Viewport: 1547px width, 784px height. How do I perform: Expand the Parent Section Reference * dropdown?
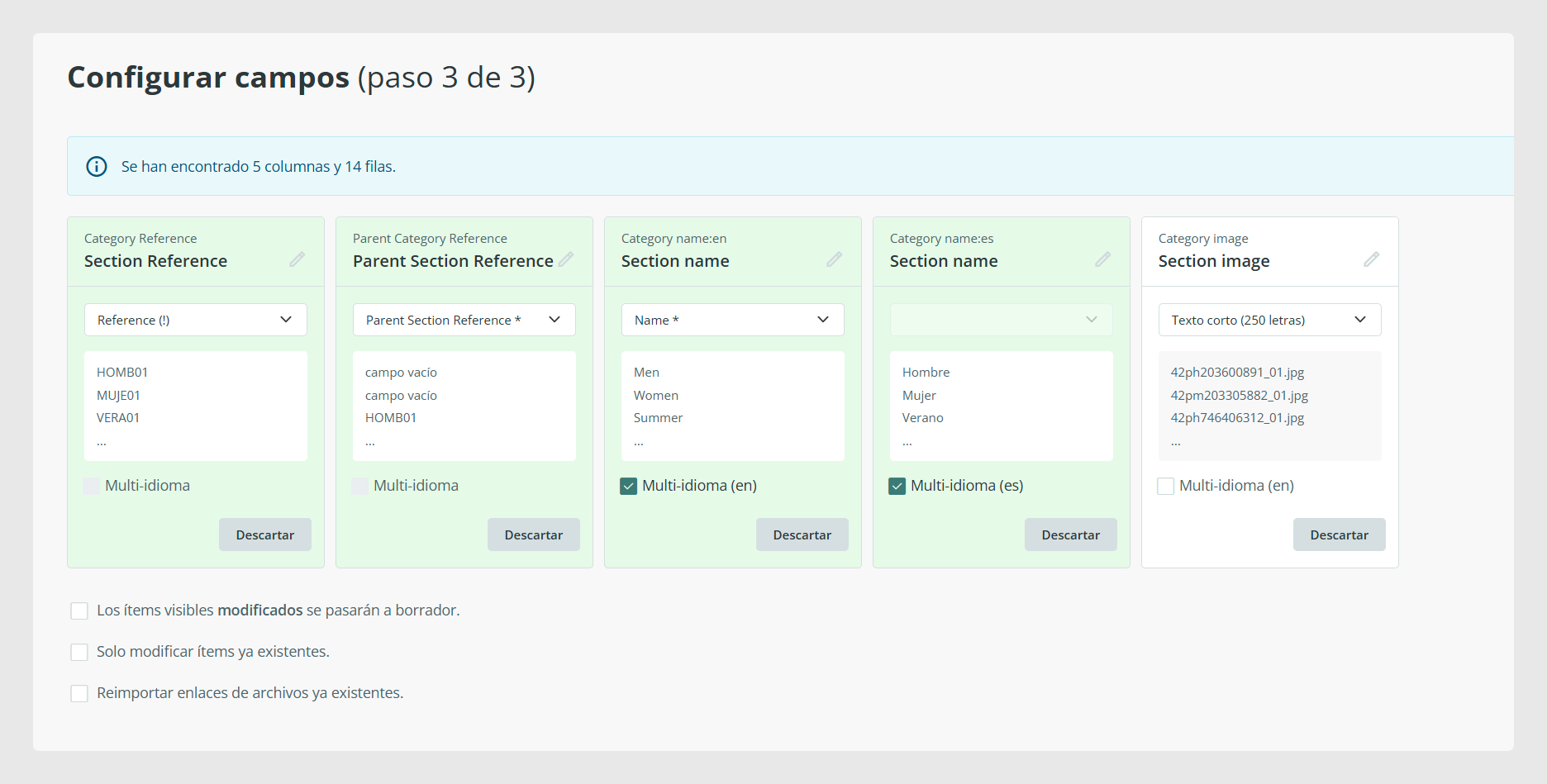(464, 320)
